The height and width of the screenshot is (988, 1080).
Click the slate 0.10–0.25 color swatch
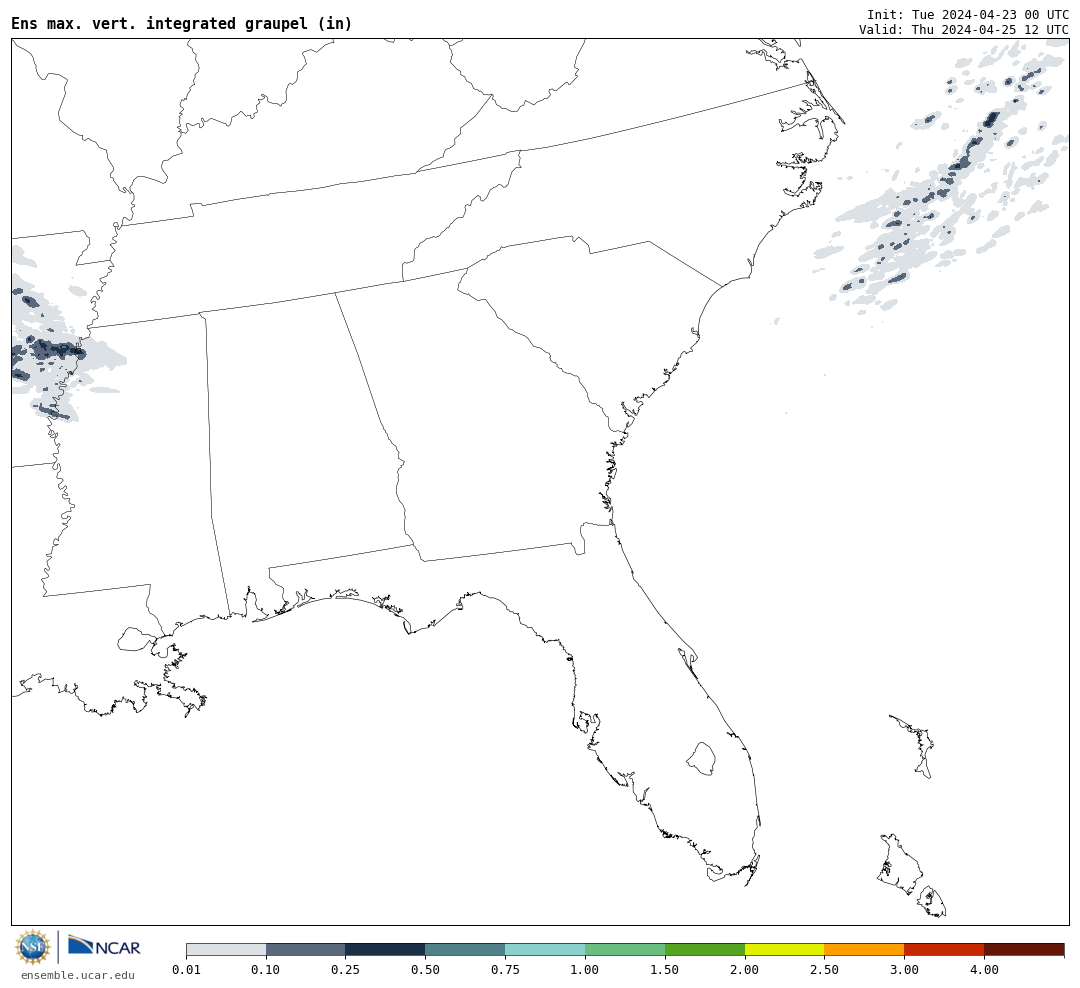(306, 949)
